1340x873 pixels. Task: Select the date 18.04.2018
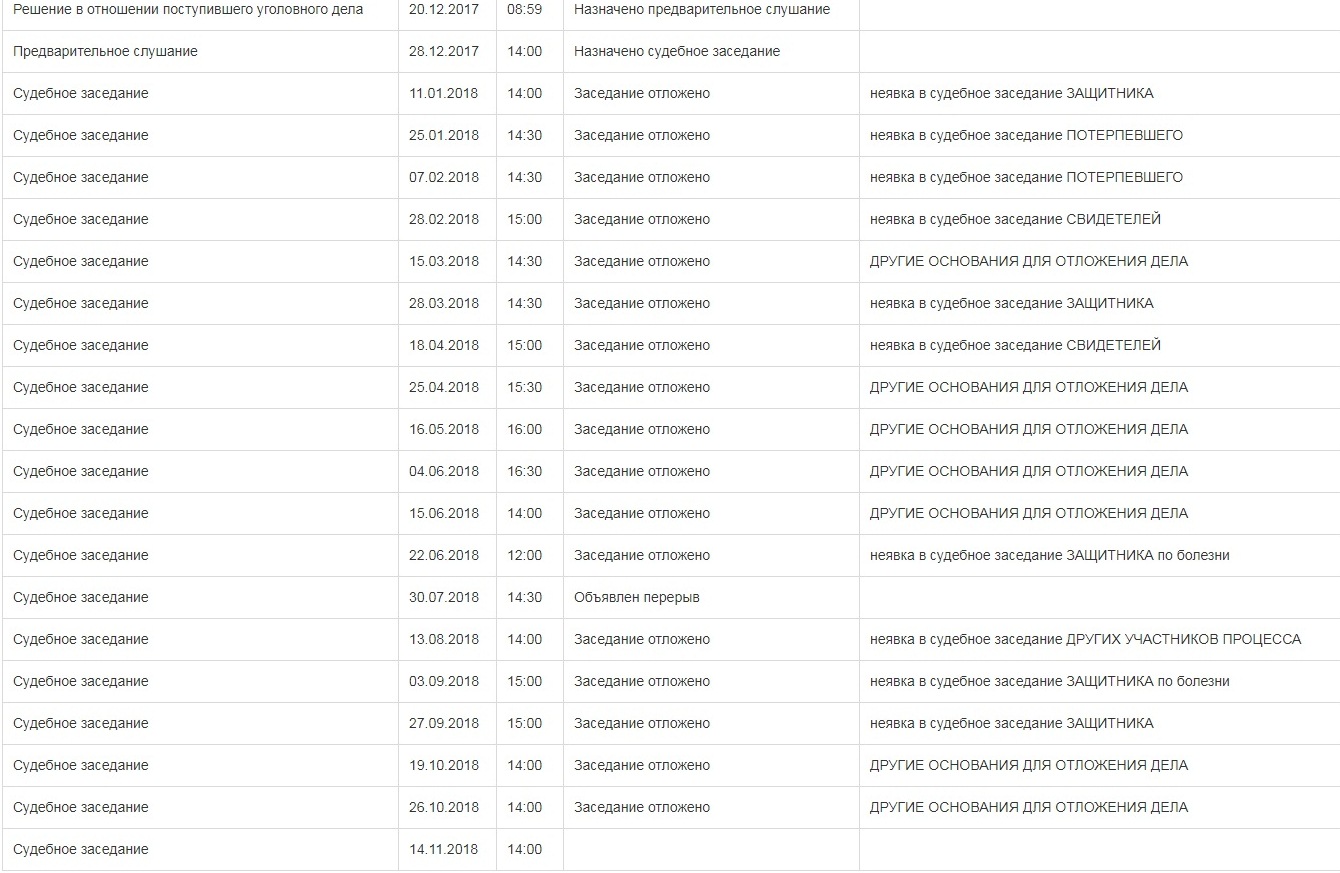click(444, 345)
